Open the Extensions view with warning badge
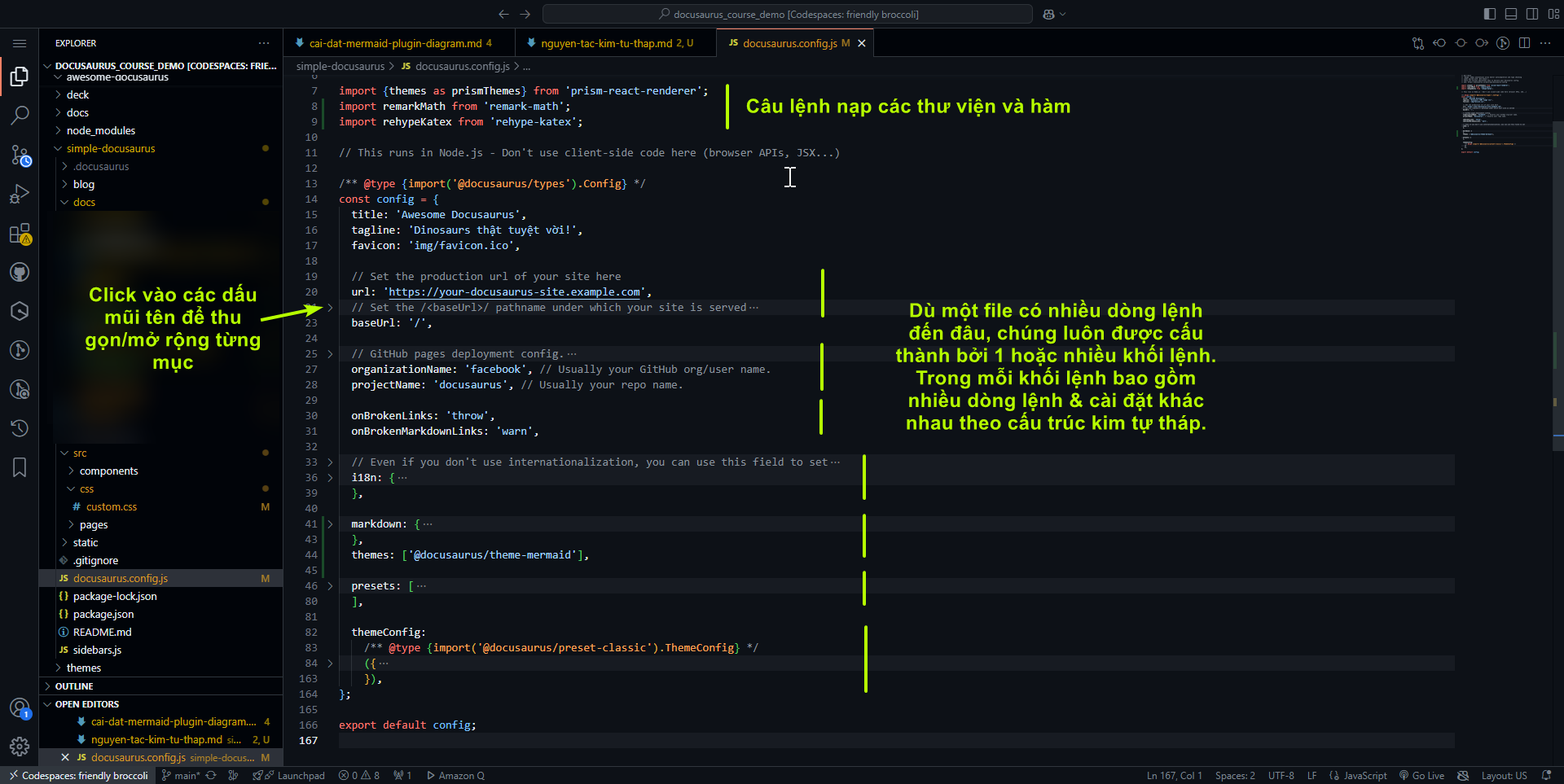Image resolution: width=1564 pixels, height=784 pixels. pos(20,234)
